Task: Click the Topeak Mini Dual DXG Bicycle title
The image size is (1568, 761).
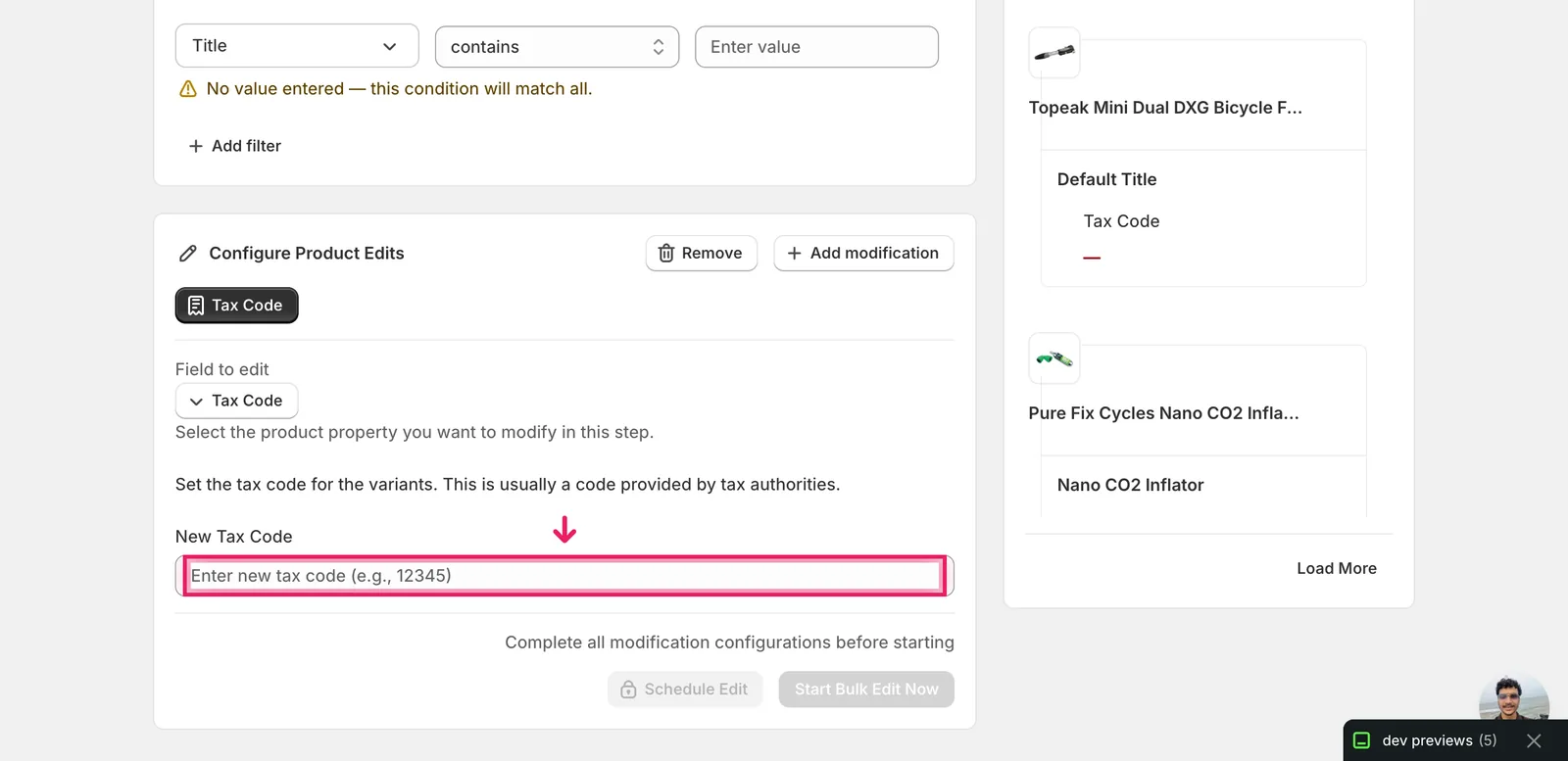Action: click(x=1165, y=108)
